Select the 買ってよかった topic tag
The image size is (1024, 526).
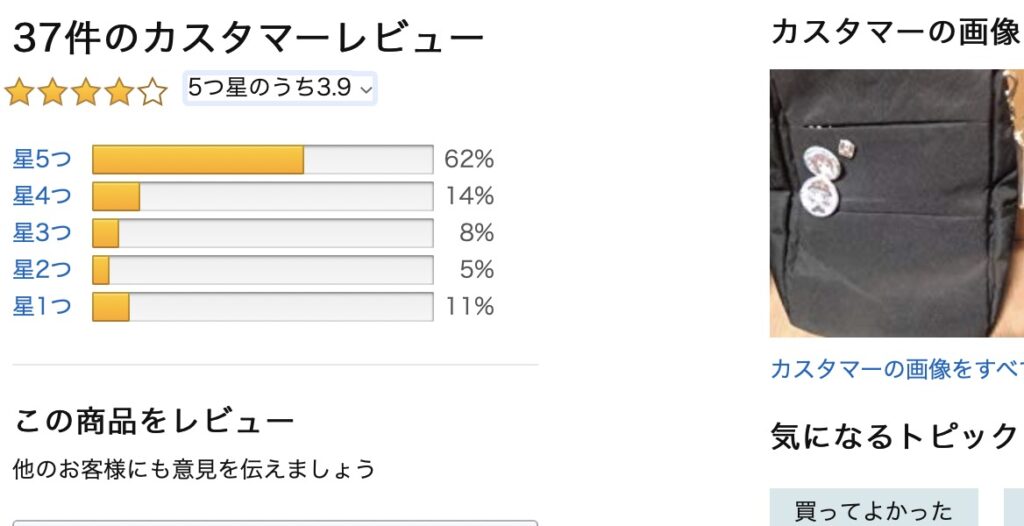point(874,510)
